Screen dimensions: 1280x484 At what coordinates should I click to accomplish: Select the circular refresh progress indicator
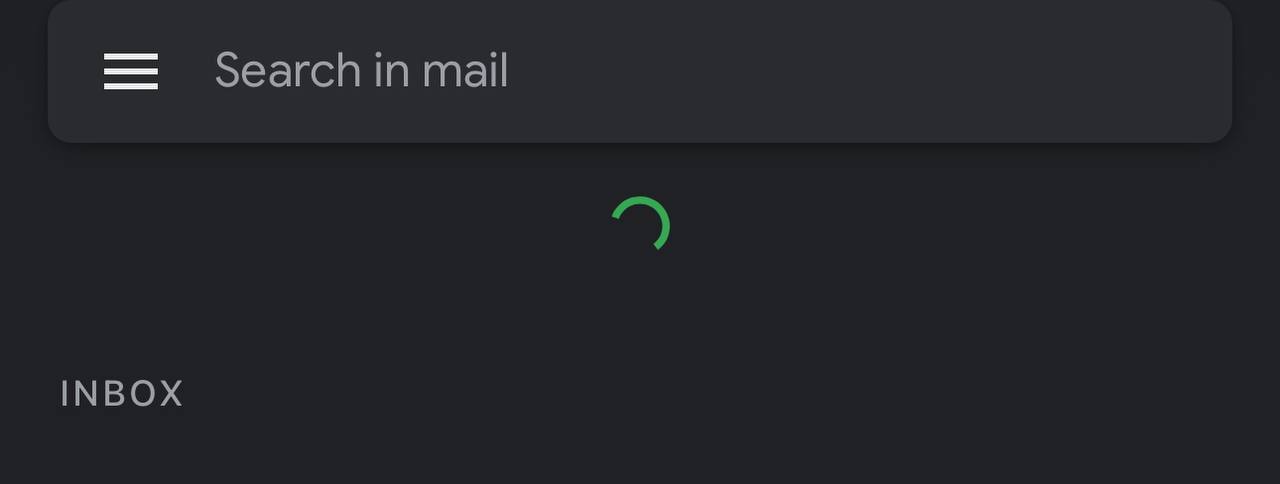(640, 225)
